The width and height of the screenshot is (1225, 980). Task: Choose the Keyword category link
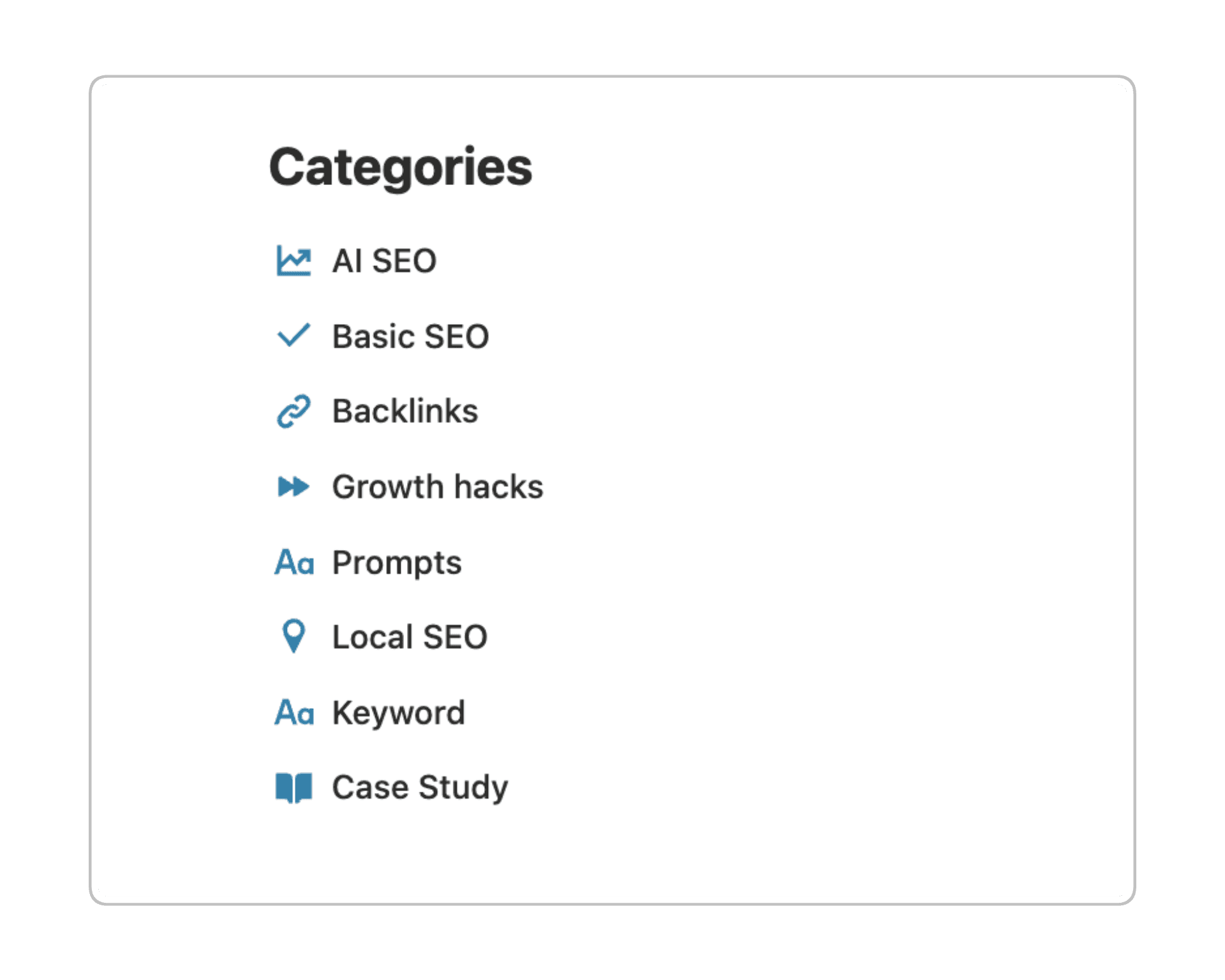point(398,713)
